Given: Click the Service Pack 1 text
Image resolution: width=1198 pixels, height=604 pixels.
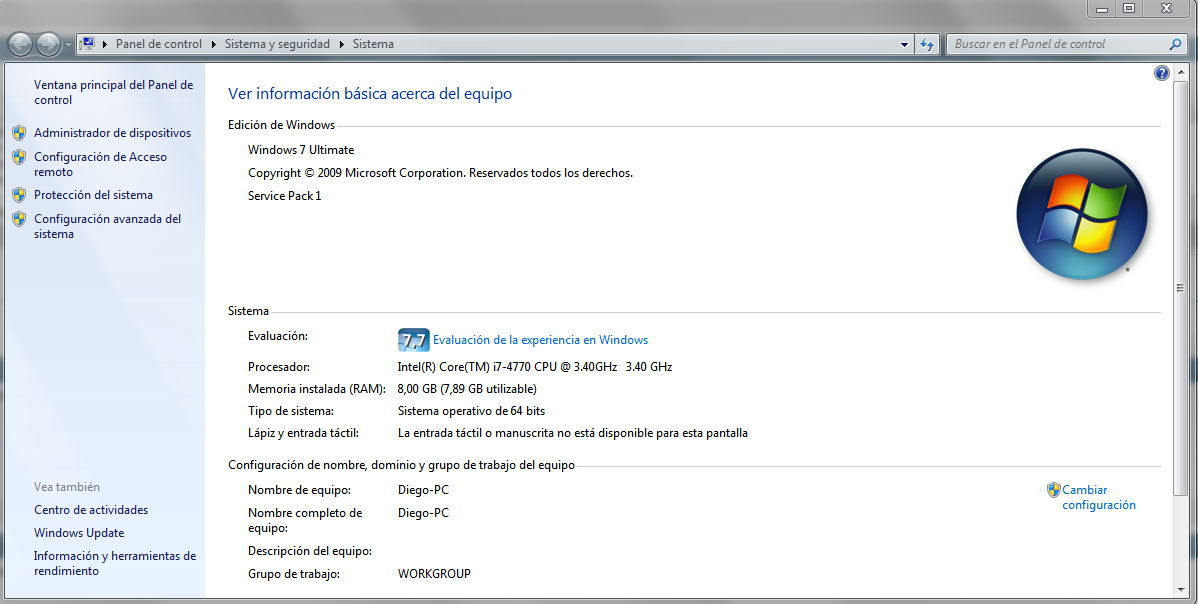Looking at the screenshot, I should (x=284, y=195).
